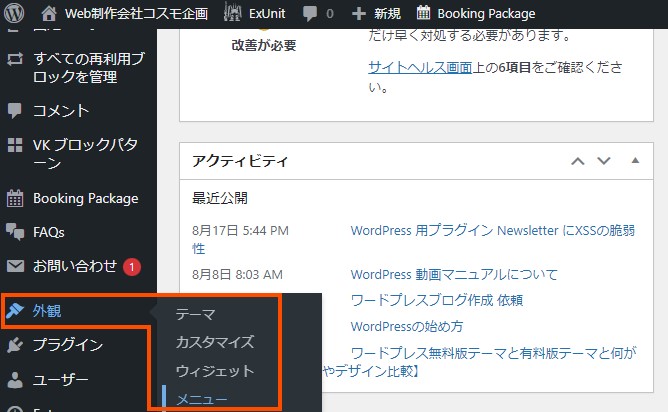Screen dimensions: 668x412
Task: Collapse the アクティビティ panel with triangle toggle
Action: click(634, 161)
